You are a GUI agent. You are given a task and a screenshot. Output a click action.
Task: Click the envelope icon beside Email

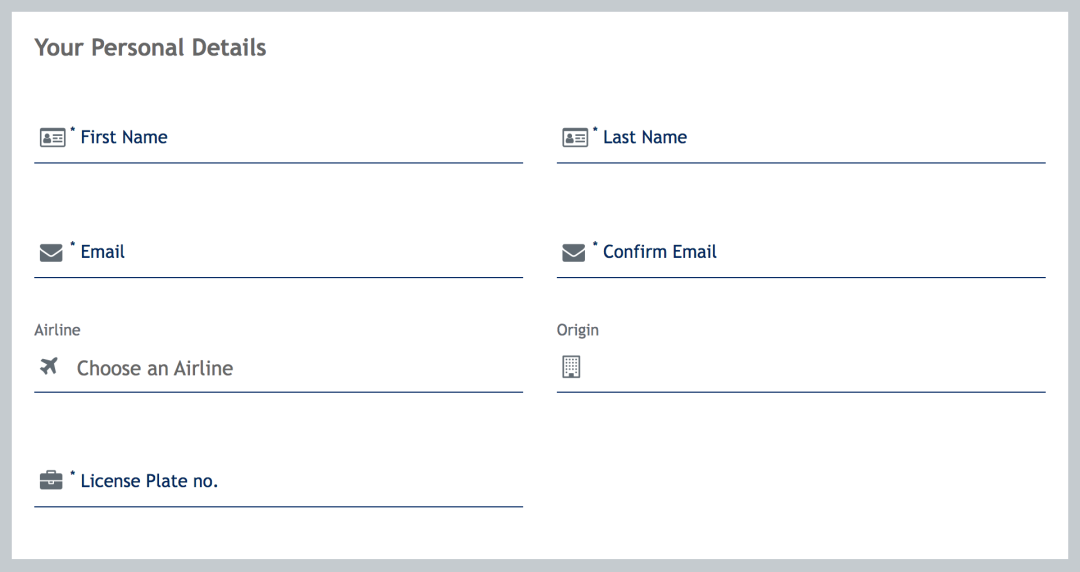pyautogui.click(x=51, y=253)
